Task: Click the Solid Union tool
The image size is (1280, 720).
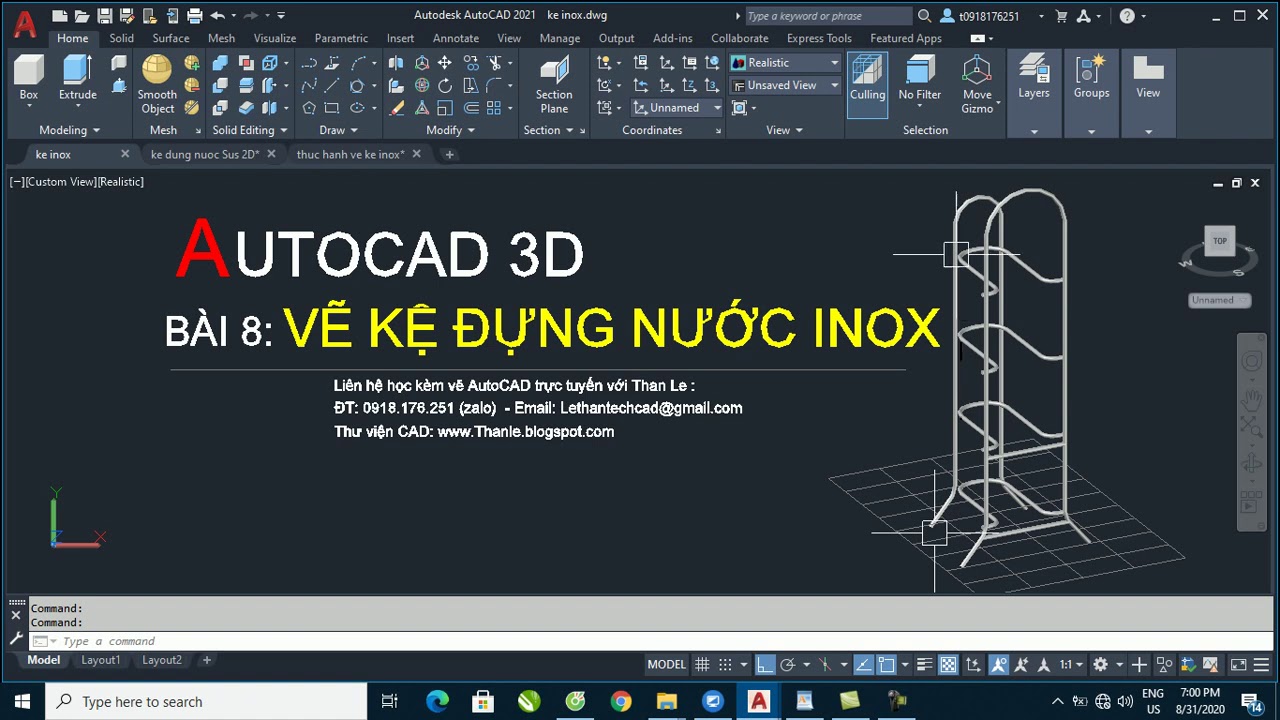Action: [x=220, y=62]
